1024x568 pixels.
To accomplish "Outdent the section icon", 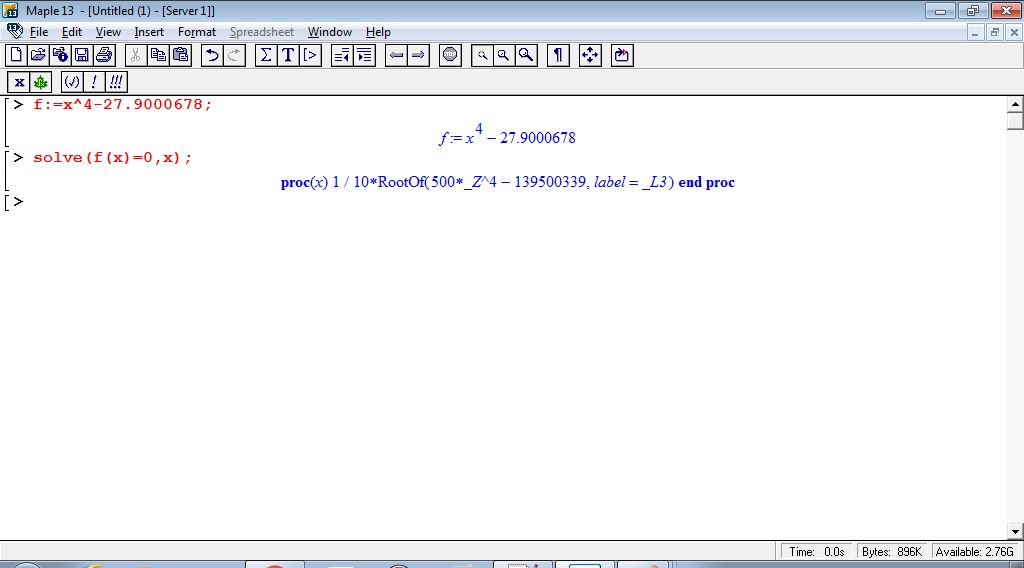I will 342,55.
